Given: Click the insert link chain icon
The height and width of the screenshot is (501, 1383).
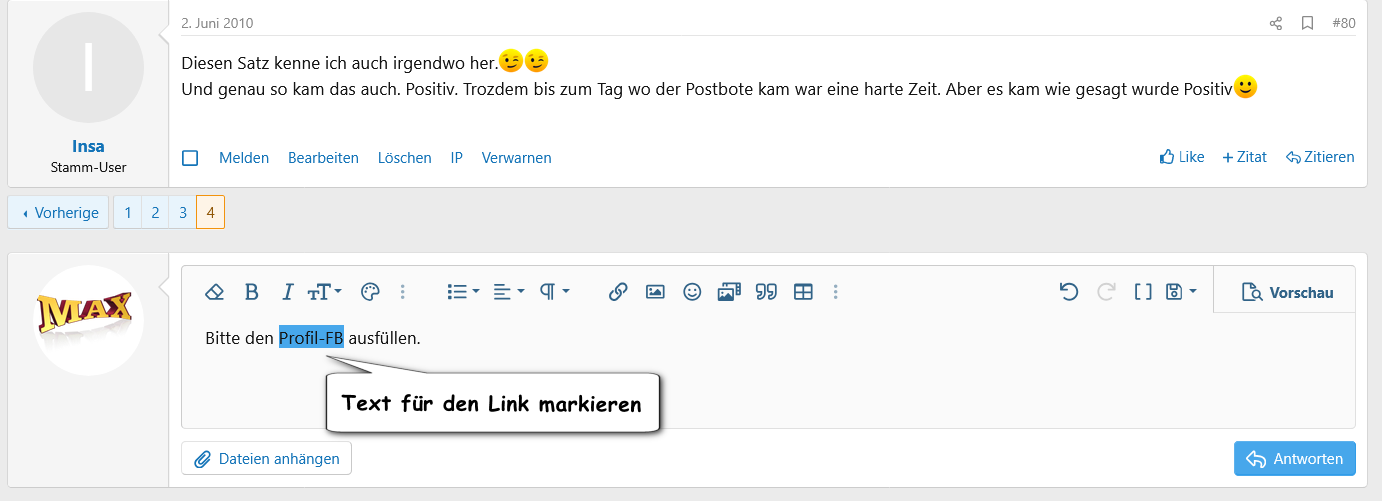Looking at the screenshot, I should click(x=618, y=292).
